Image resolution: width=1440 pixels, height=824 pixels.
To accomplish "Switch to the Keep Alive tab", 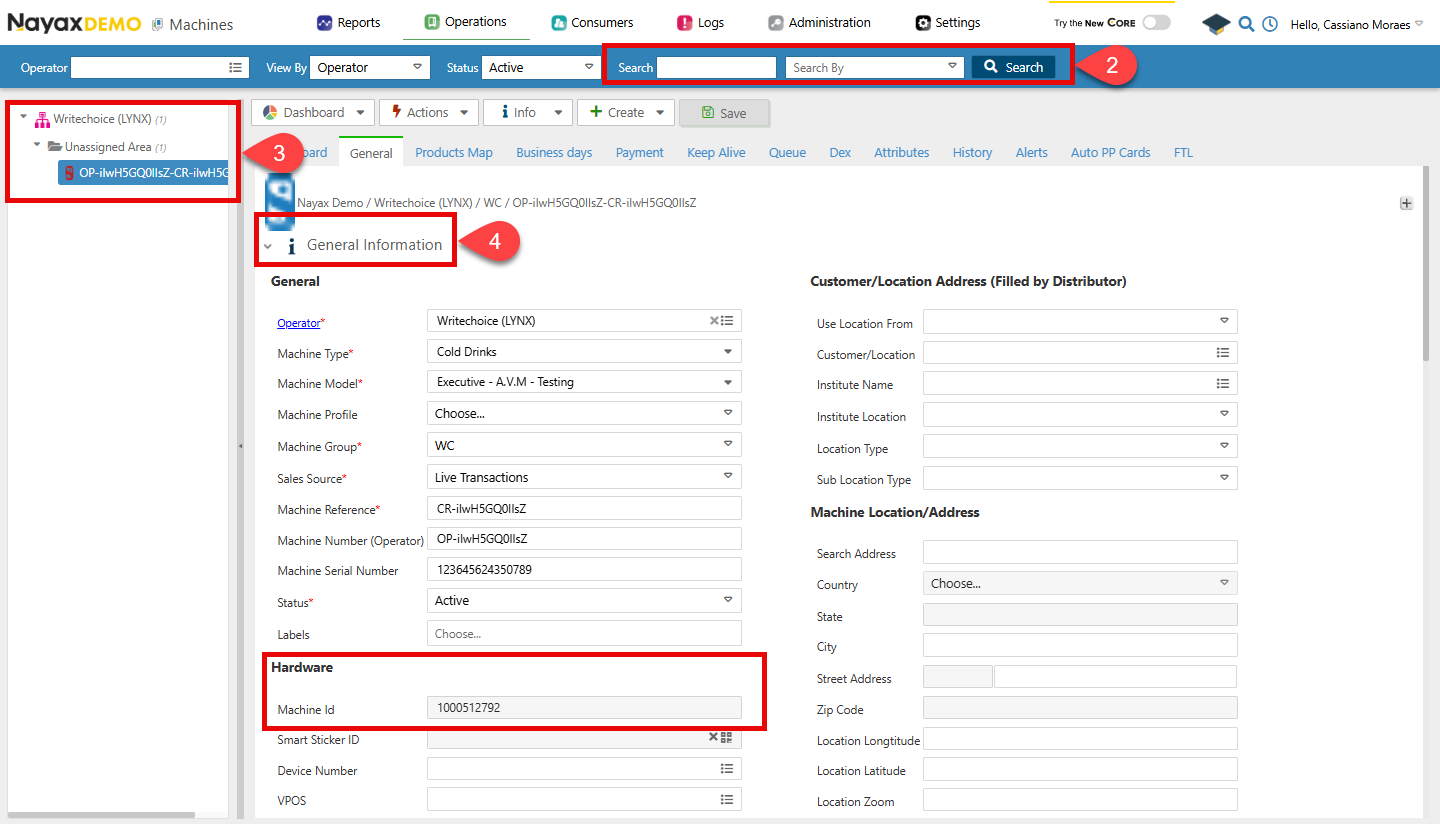I will point(716,152).
